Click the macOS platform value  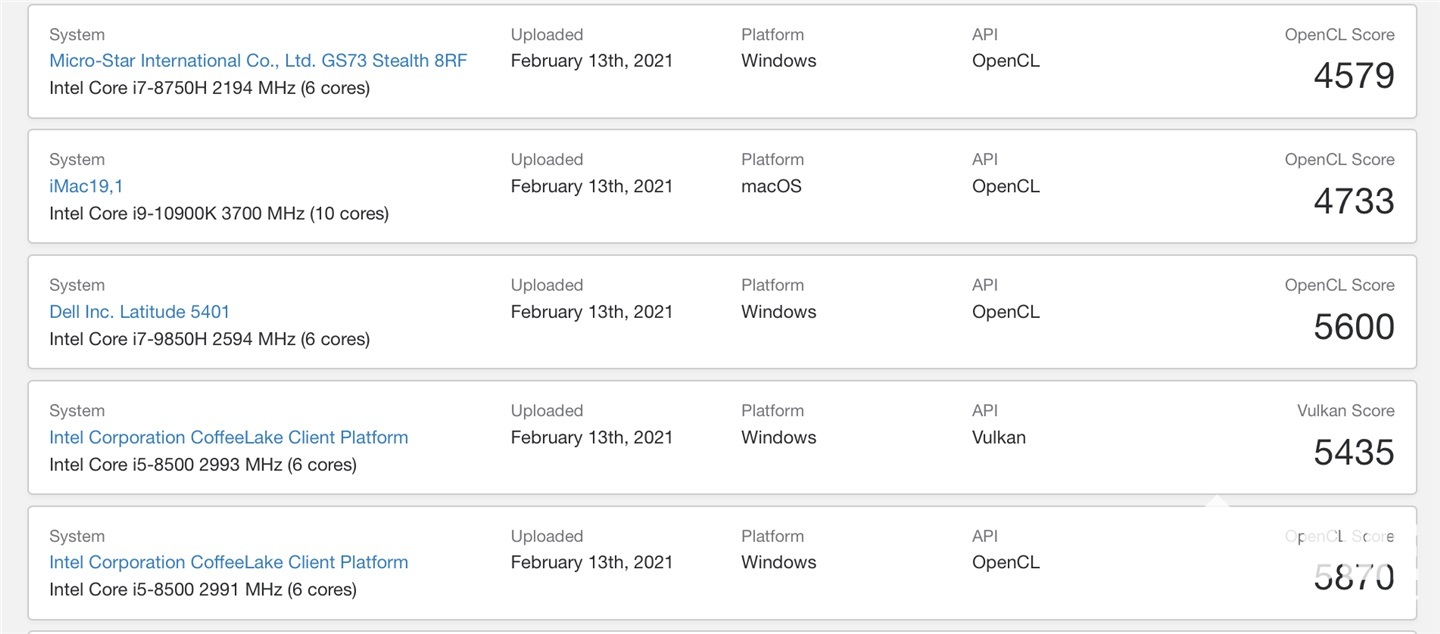(x=771, y=186)
